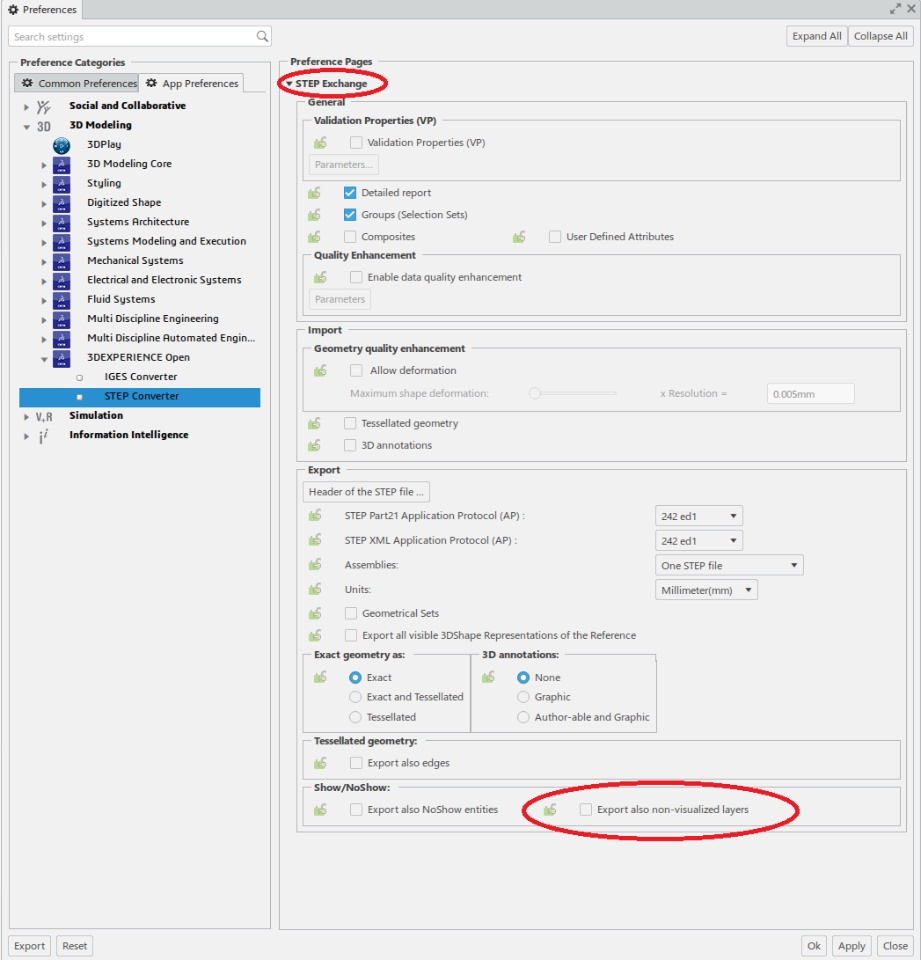The width and height of the screenshot is (921, 960).
Task: Click the lock icon beside Export also non-visualized layers
Action: 550,809
